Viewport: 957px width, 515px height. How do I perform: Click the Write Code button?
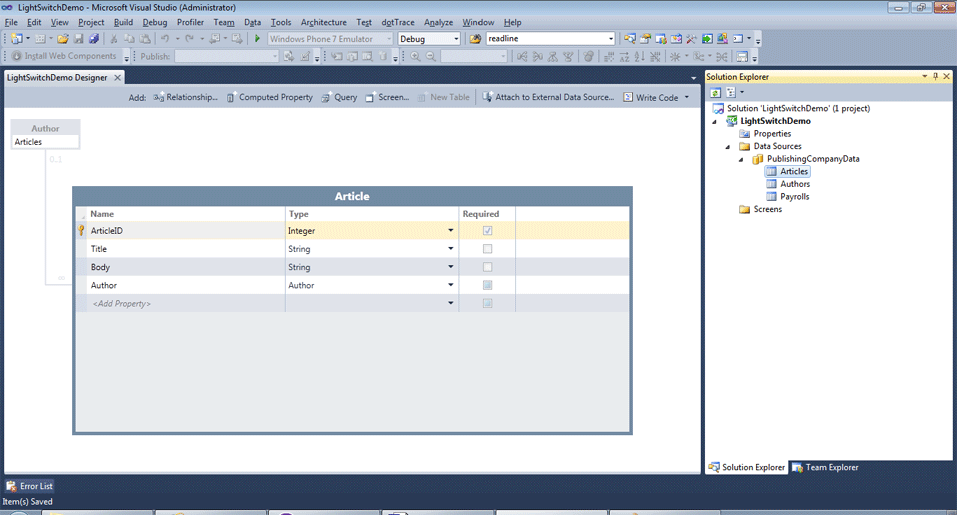click(x=651, y=97)
